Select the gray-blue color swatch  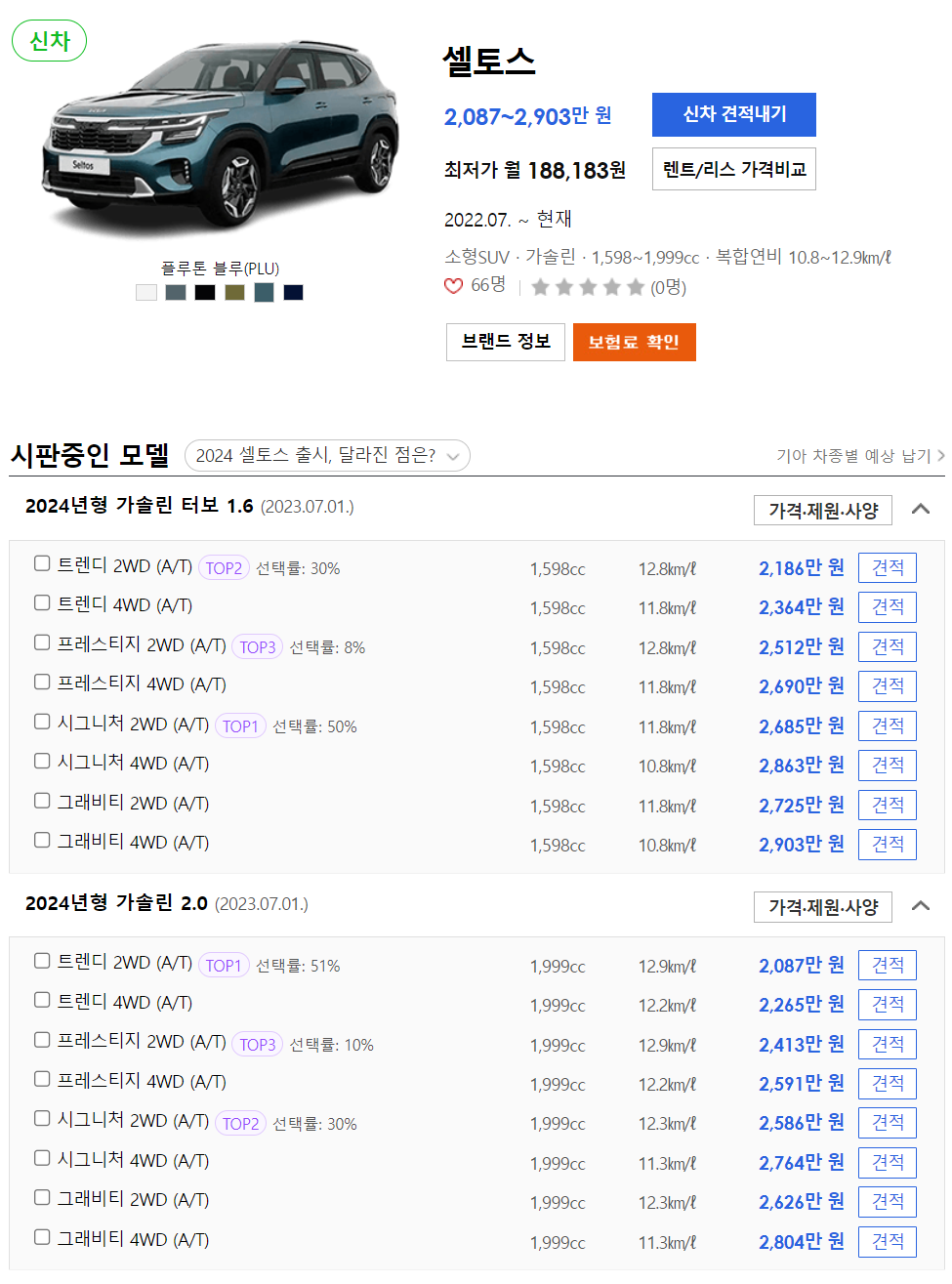click(x=176, y=292)
